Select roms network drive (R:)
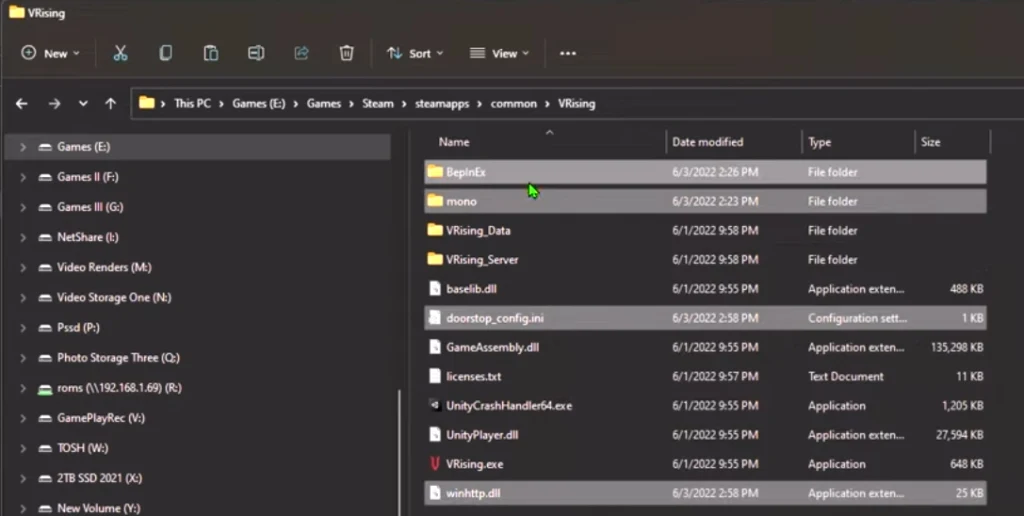Screen dimensions: 1024x516 119,388
